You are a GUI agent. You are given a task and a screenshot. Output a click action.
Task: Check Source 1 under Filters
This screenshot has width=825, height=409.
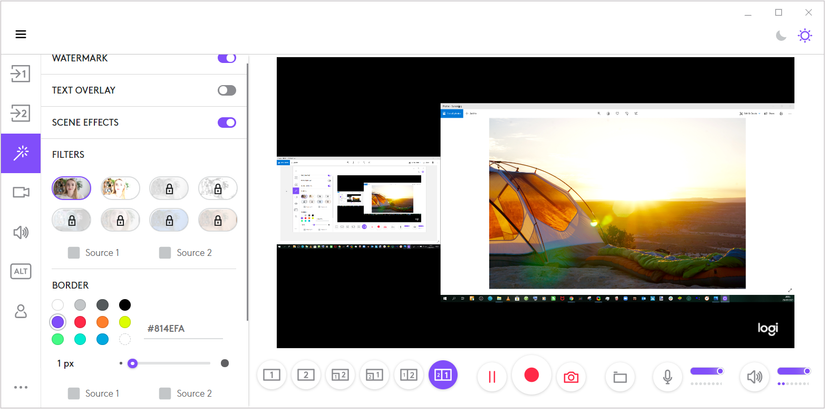[x=74, y=253]
